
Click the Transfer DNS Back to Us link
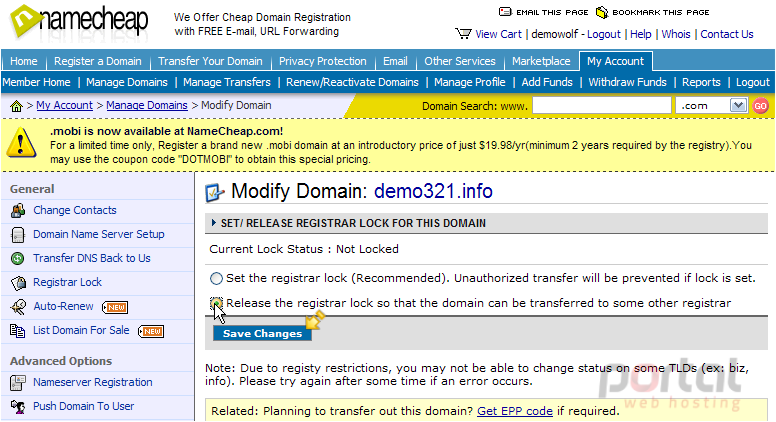coord(92,258)
